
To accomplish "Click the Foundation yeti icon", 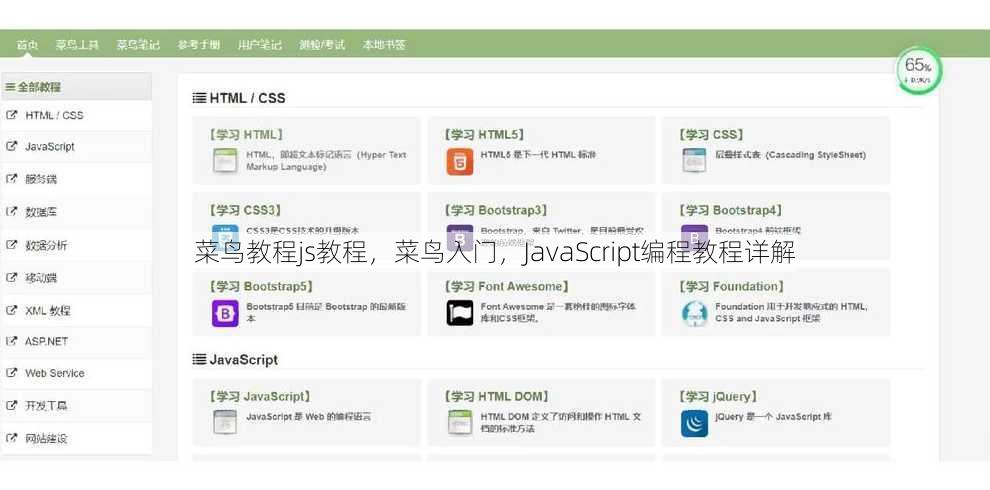I will coord(695,314).
